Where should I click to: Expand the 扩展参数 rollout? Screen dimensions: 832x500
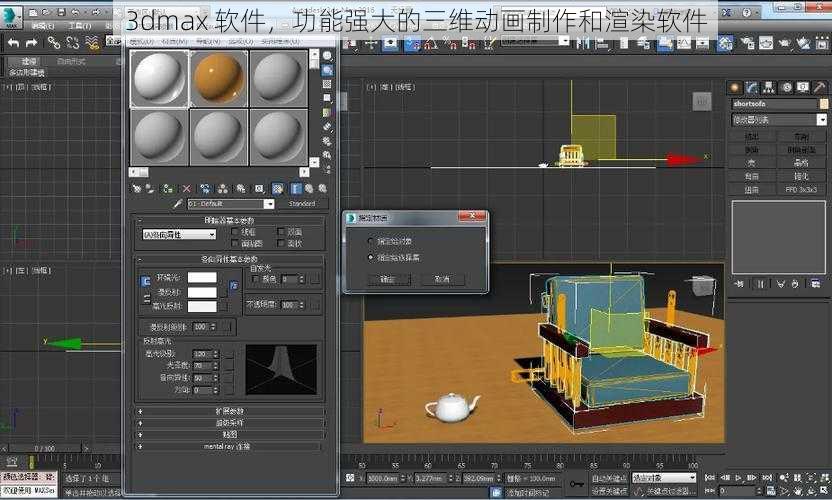click(x=230, y=411)
